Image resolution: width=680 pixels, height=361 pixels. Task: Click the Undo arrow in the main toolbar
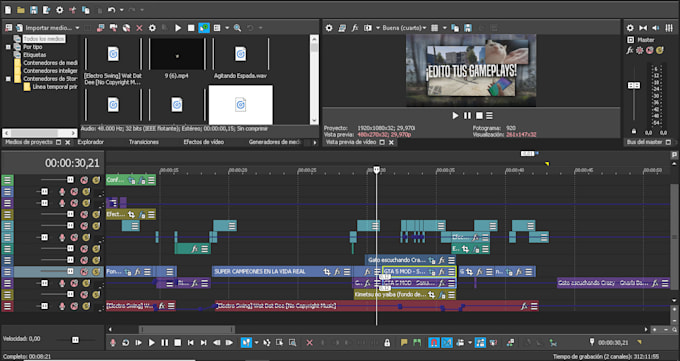click(x=111, y=10)
